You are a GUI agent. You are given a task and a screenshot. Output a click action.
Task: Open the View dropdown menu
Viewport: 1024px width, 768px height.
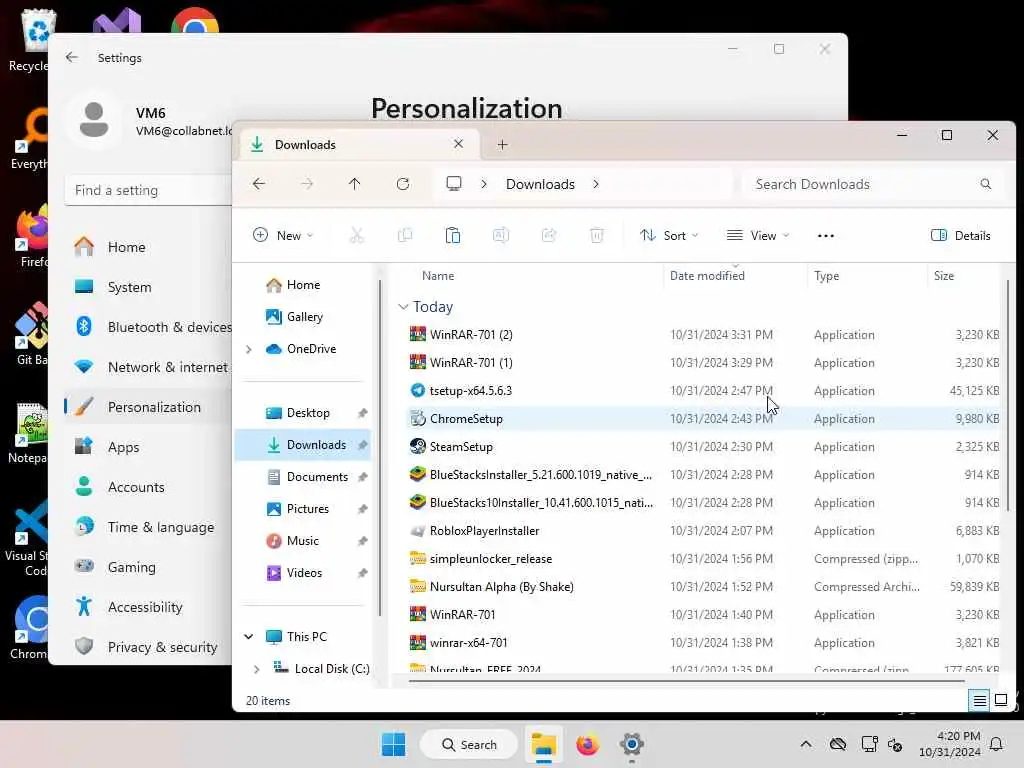click(x=758, y=236)
